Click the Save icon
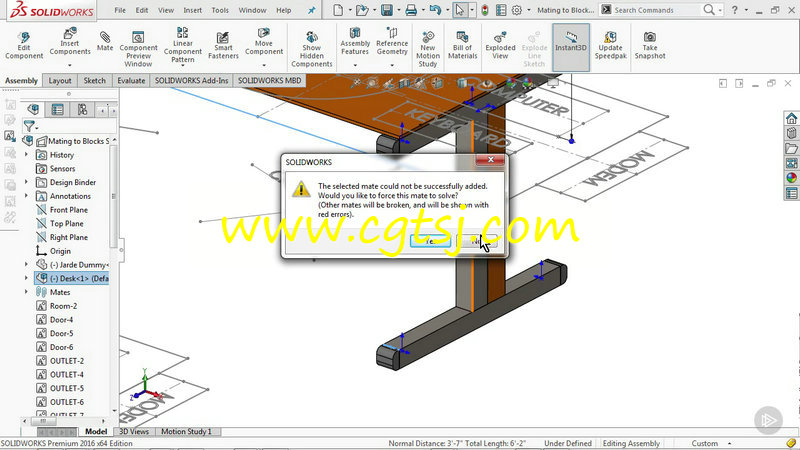Image resolution: width=800 pixels, height=450 pixels. [387, 10]
